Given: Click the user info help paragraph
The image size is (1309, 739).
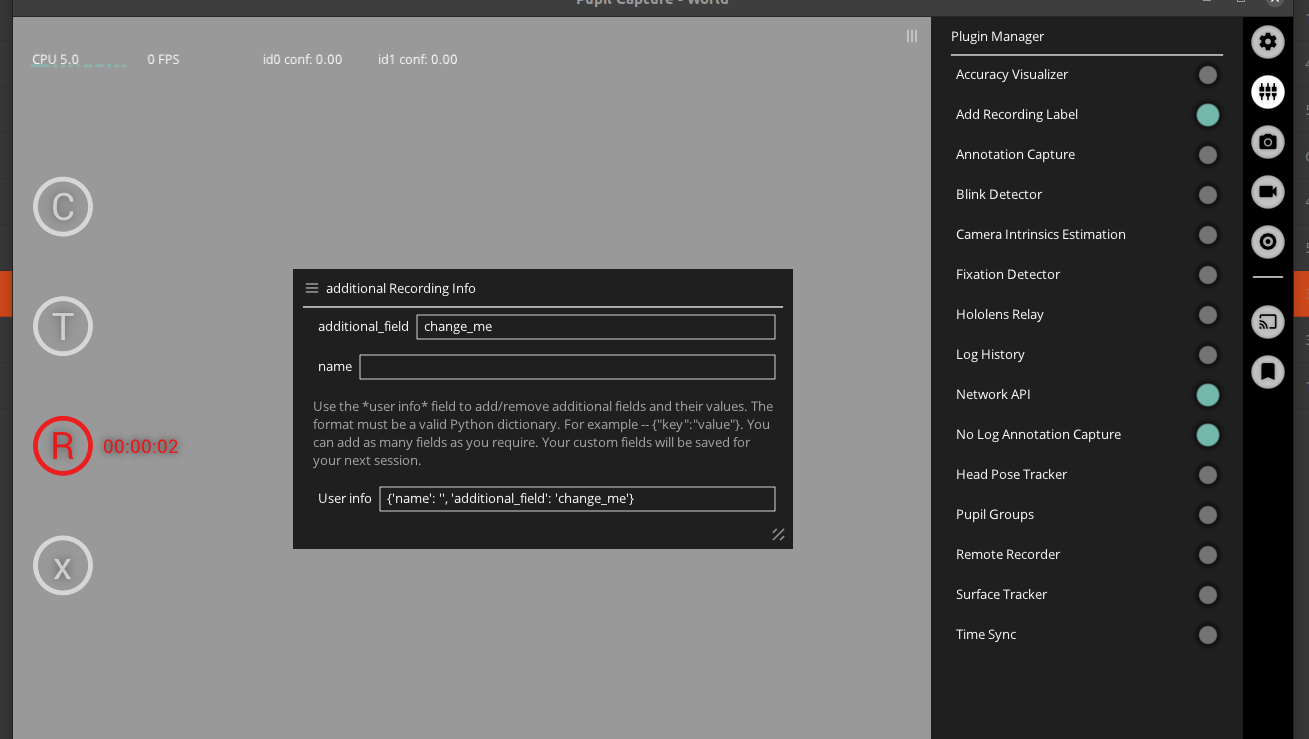Looking at the screenshot, I should [543, 433].
